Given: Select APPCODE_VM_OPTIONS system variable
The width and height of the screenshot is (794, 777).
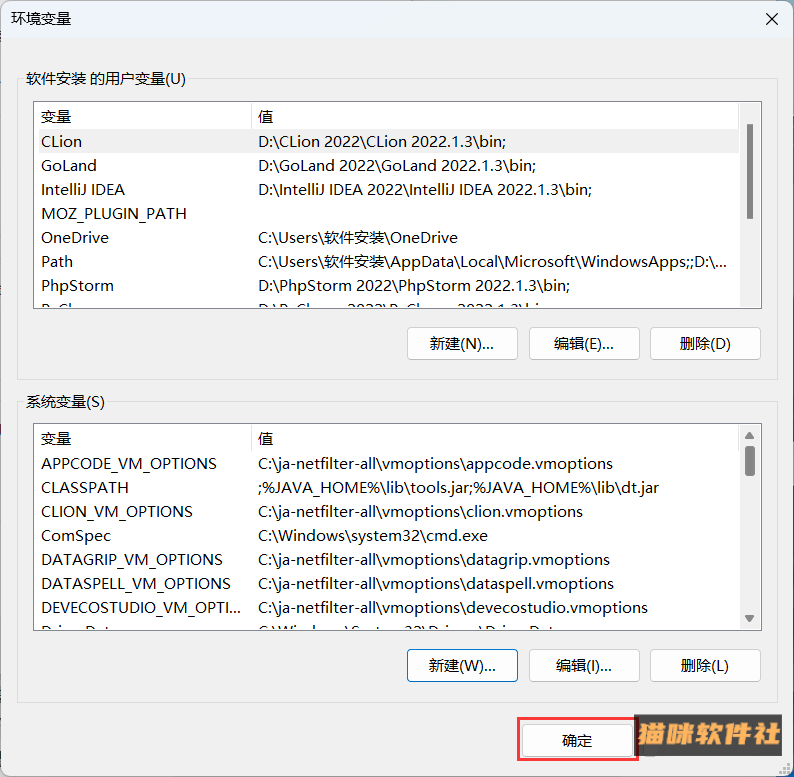Looking at the screenshot, I should (388, 463).
